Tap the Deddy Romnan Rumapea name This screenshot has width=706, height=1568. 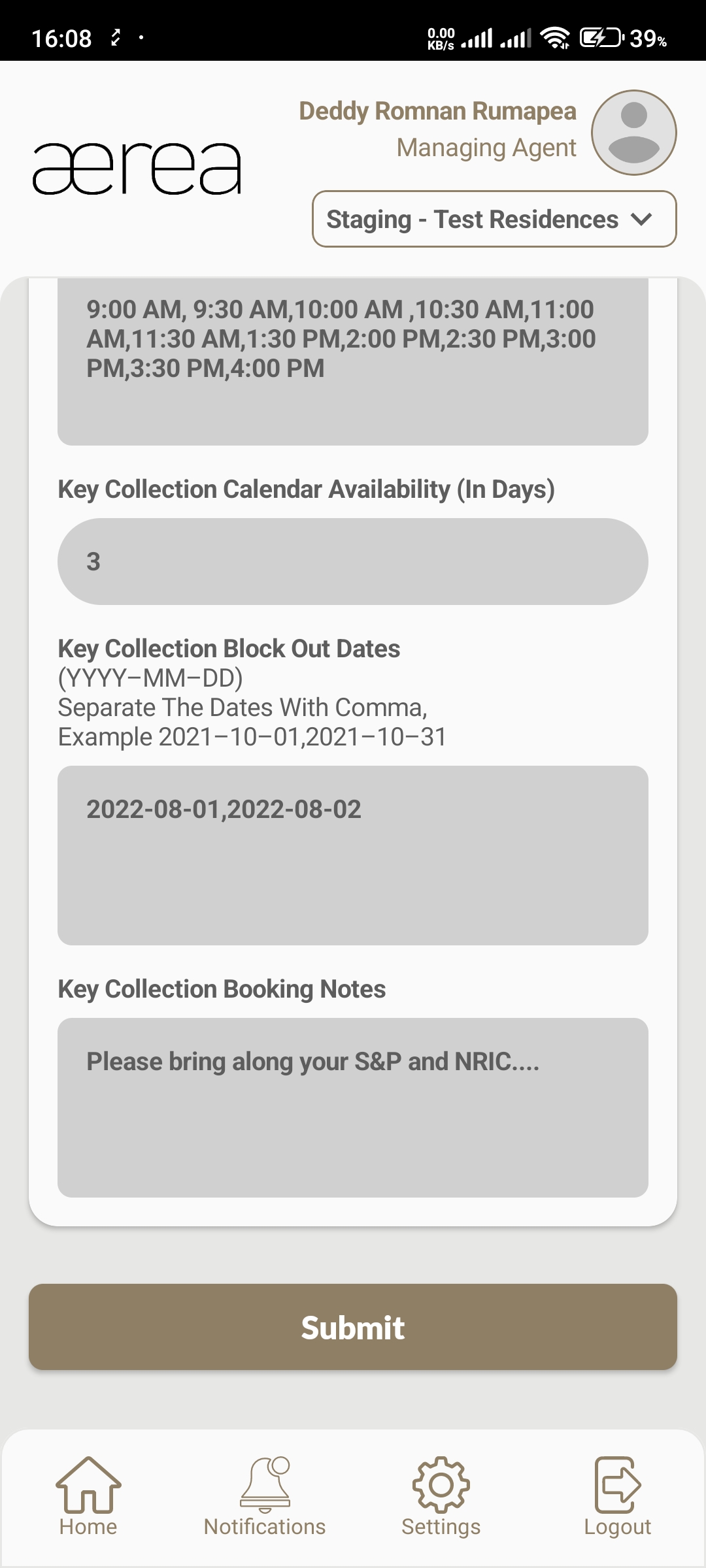click(x=437, y=111)
